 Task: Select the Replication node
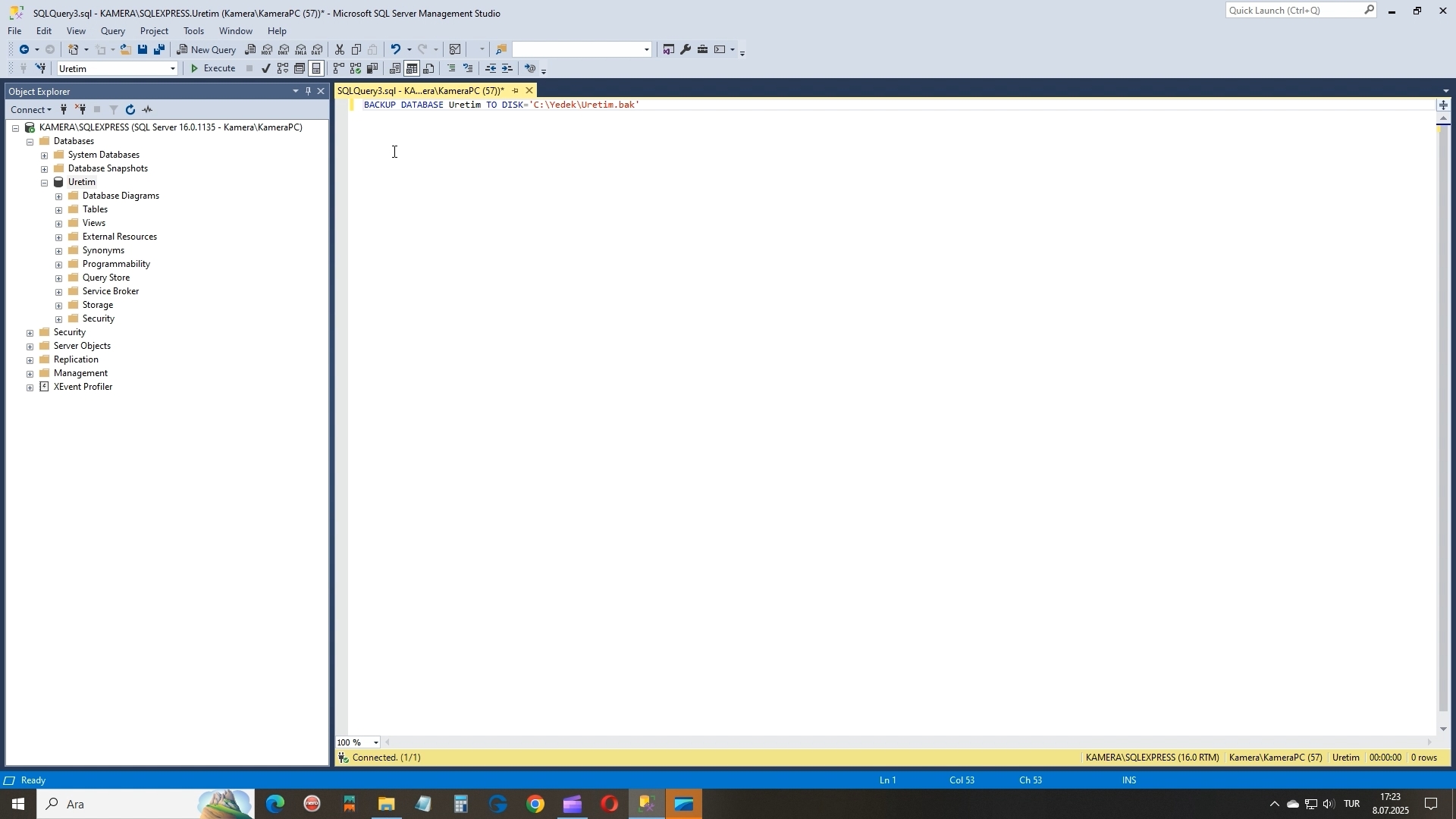76,359
